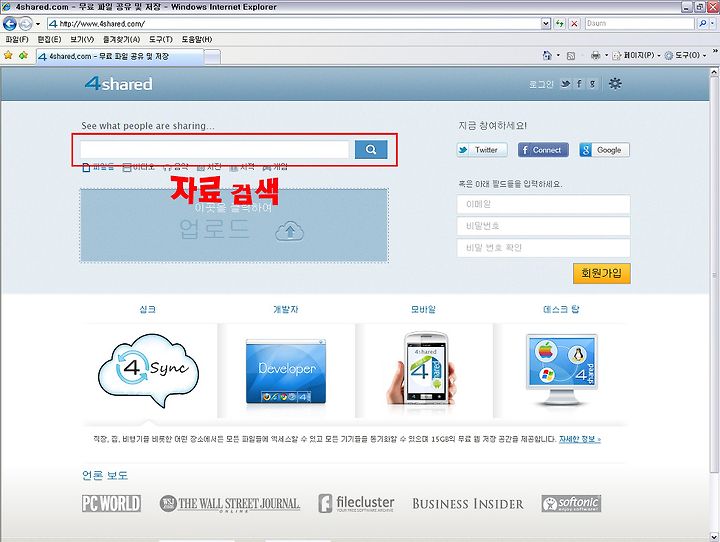This screenshot has width=720, height=542.
Task: Click the Add to Favorites star-plus icon
Action: pos(23,56)
